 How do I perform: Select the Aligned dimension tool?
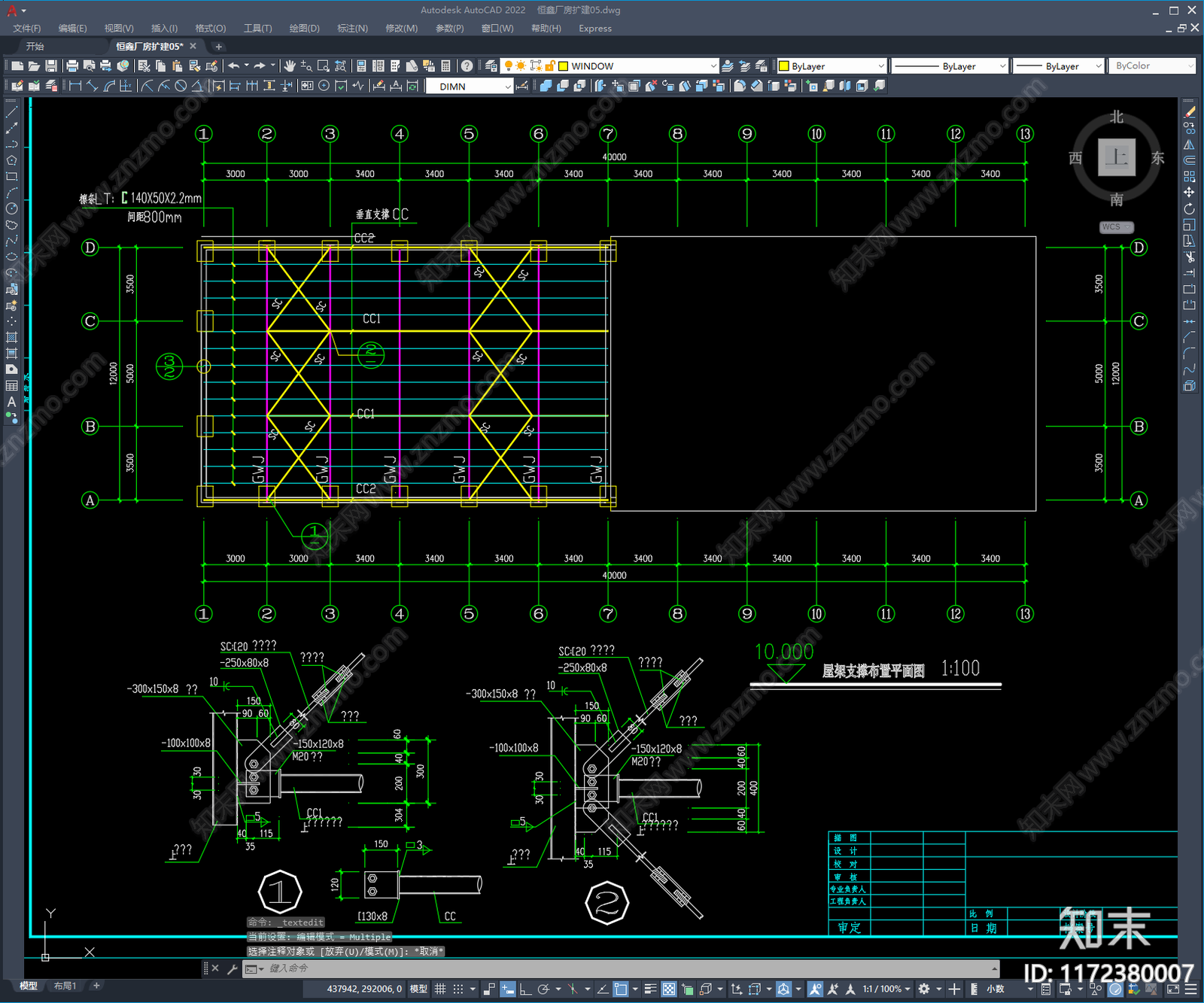tap(92, 86)
